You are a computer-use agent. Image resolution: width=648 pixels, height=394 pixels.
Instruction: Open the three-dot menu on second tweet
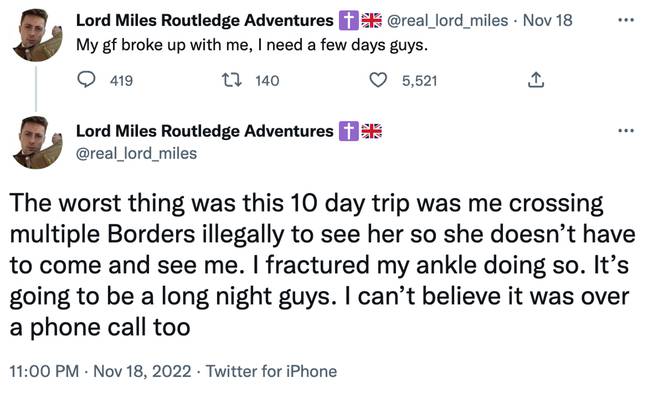pos(626,131)
